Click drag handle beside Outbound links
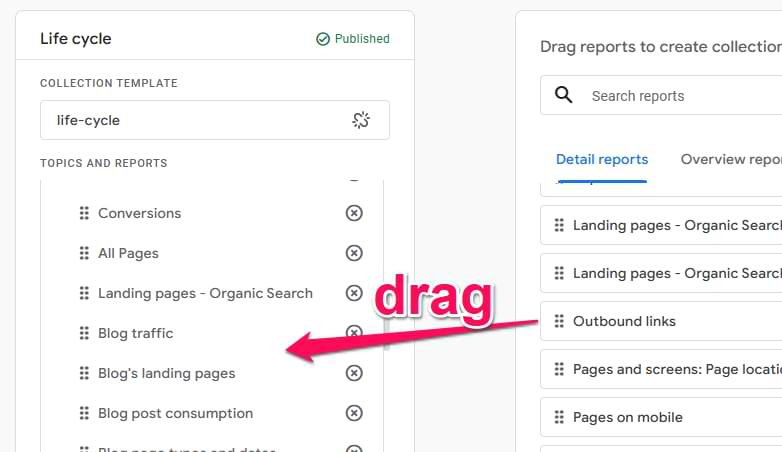The width and height of the screenshot is (782, 452). (558, 321)
